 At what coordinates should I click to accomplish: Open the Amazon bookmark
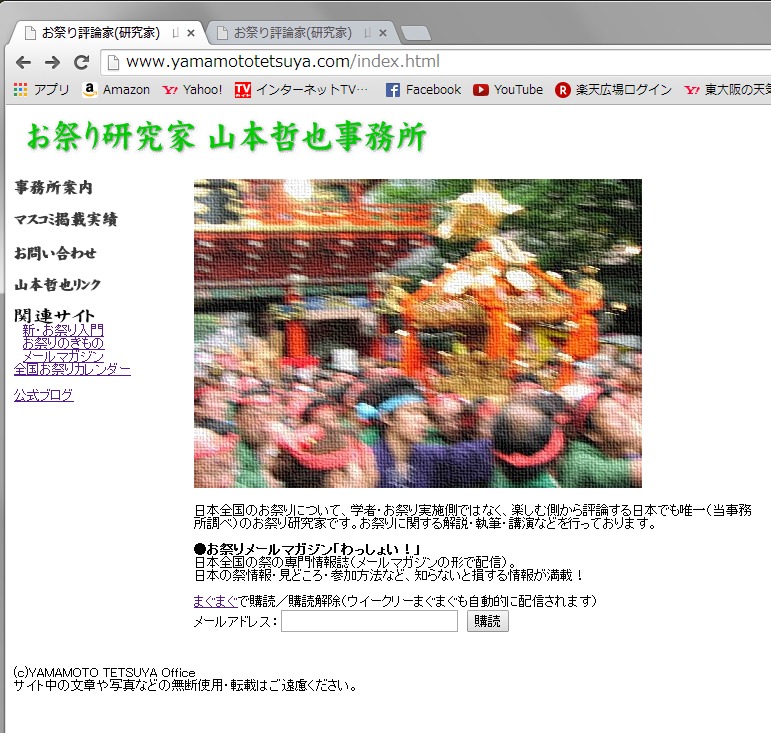[116, 90]
